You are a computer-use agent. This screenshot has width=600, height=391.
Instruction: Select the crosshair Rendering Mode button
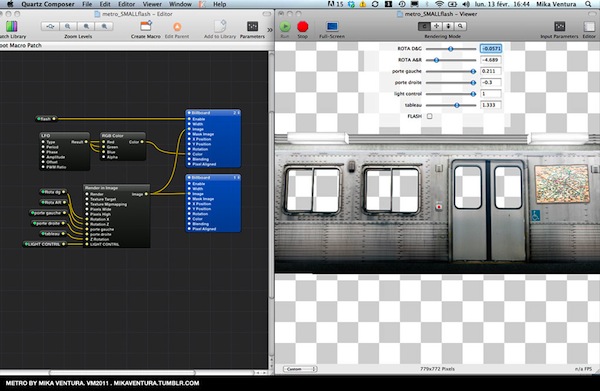(x=436, y=26)
